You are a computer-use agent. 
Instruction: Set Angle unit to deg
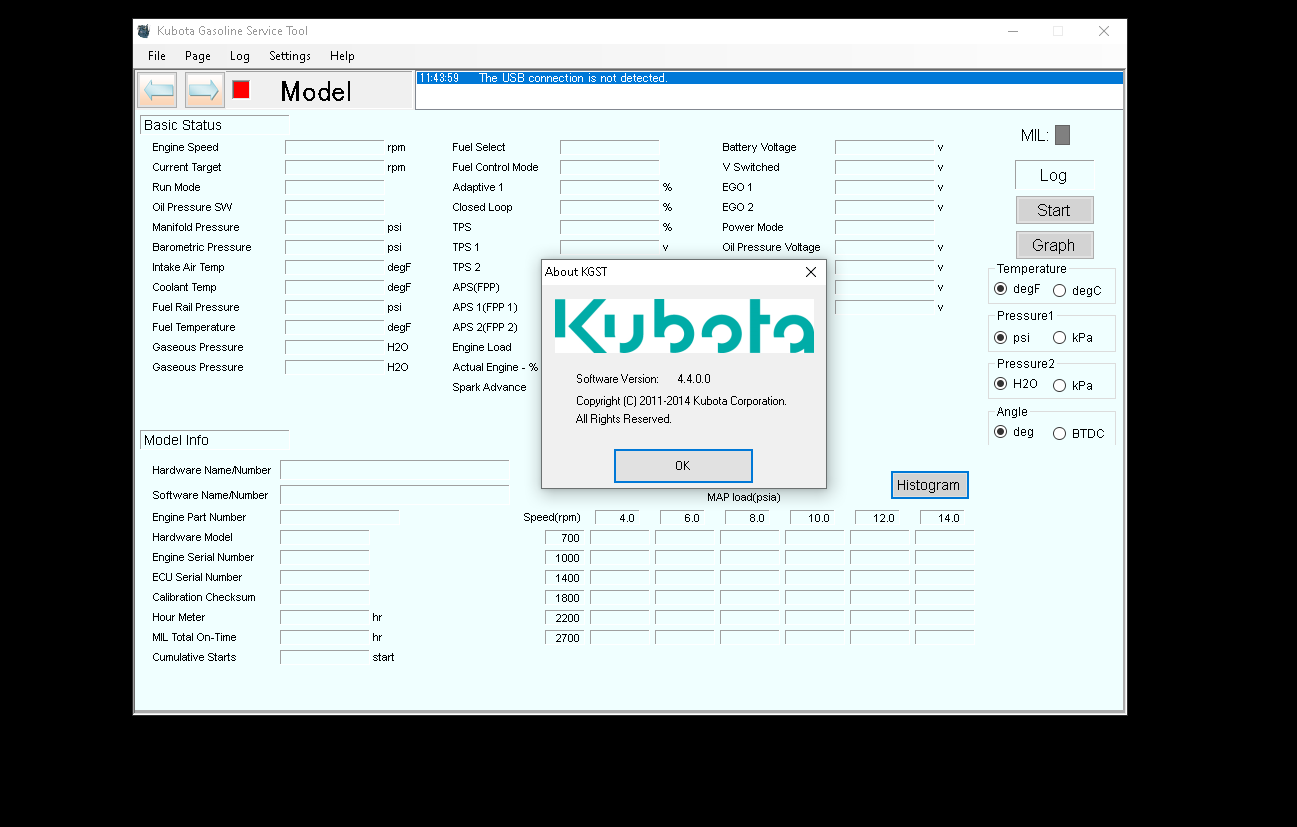coord(1014,432)
